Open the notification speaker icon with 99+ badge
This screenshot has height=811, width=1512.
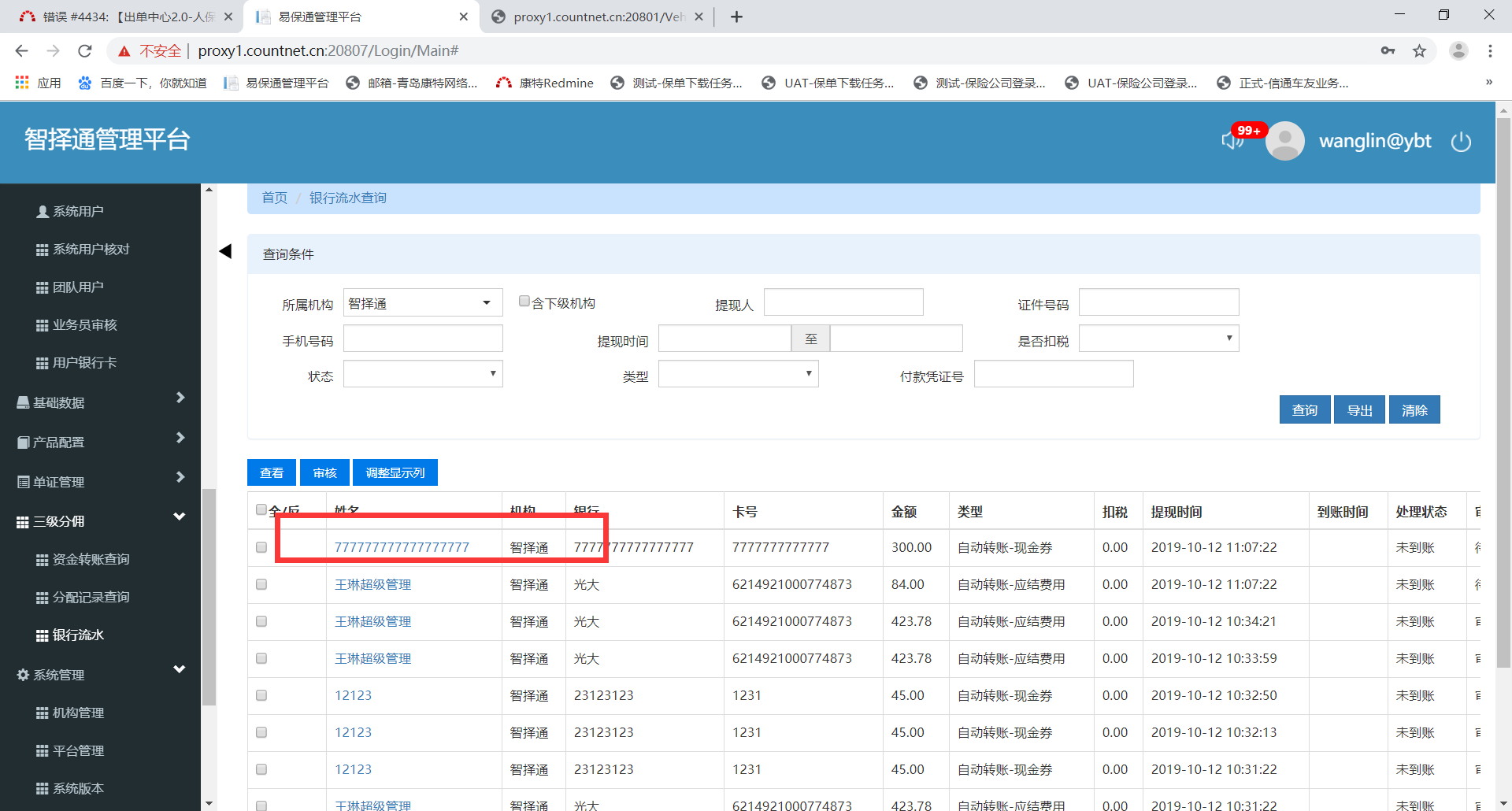tap(1232, 140)
